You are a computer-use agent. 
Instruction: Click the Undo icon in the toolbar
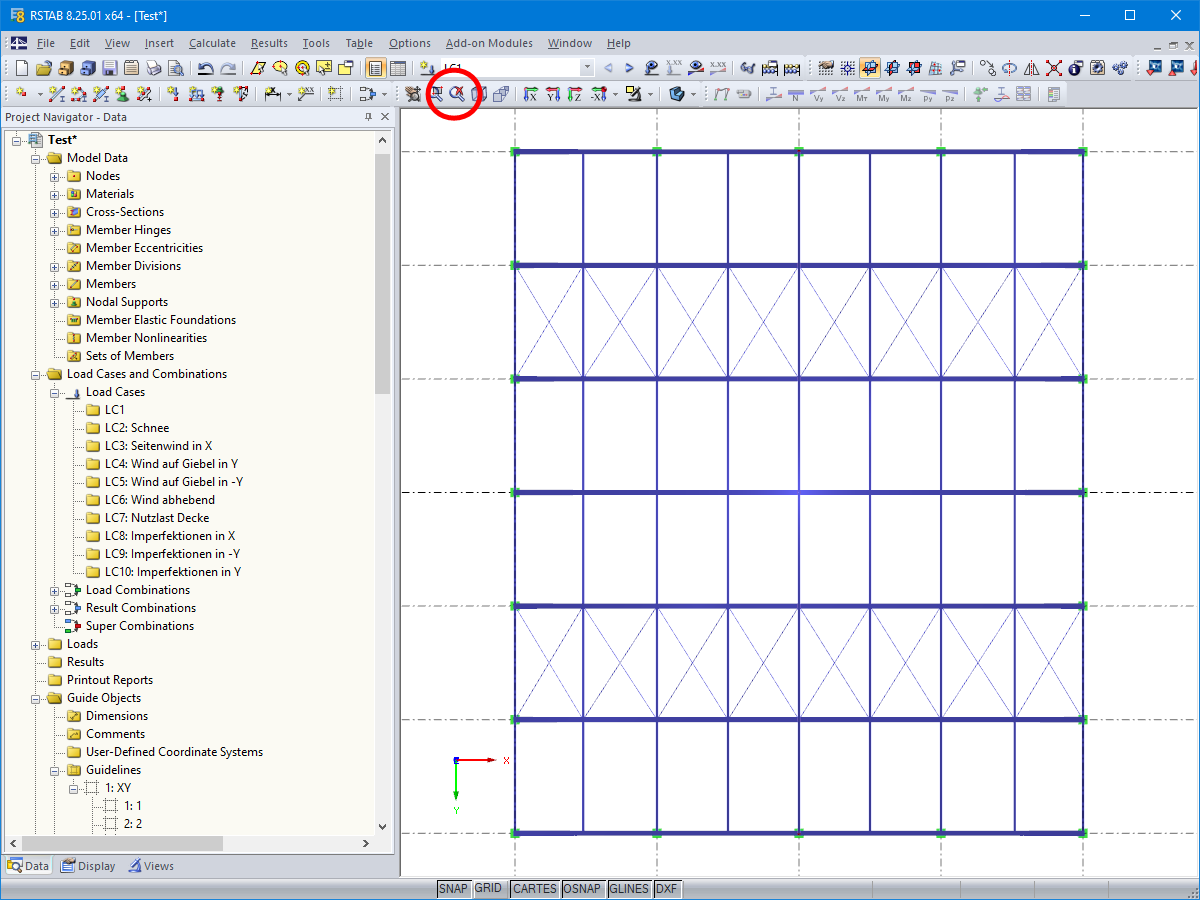[205, 67]
